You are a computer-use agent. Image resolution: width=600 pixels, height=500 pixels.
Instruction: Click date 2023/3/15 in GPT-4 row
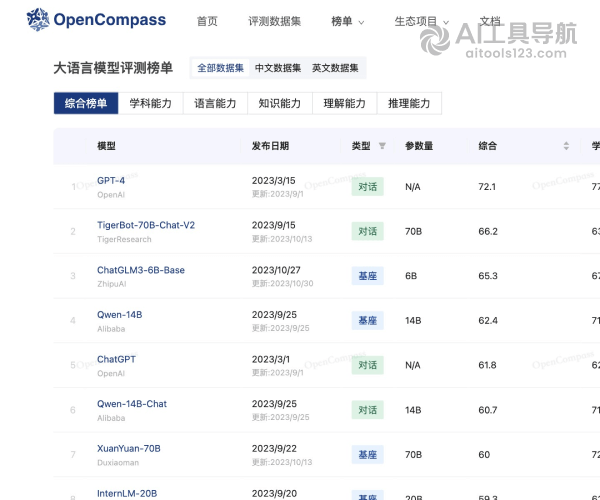point(274,181)
